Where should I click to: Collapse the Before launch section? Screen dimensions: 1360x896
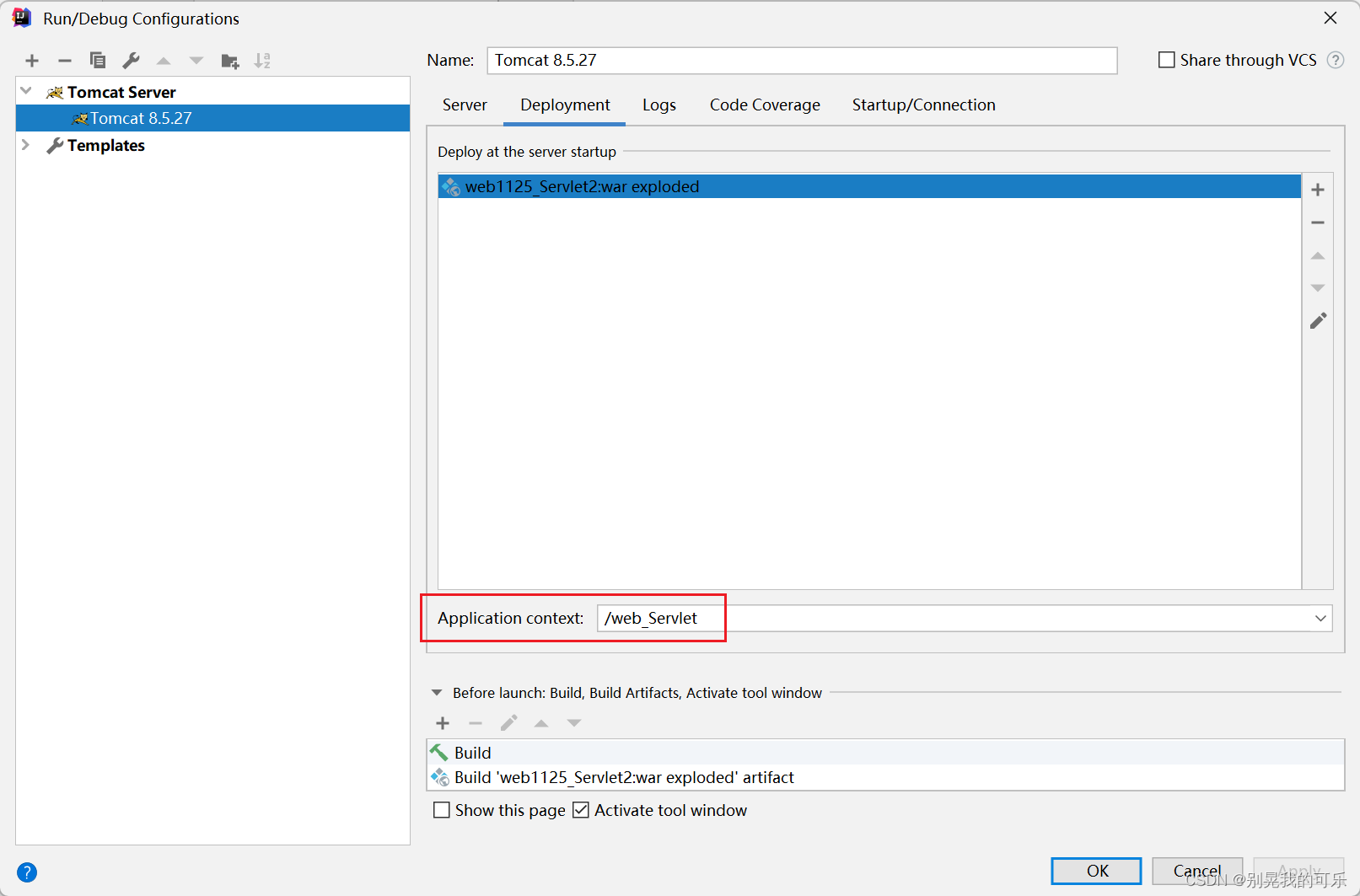437,693
